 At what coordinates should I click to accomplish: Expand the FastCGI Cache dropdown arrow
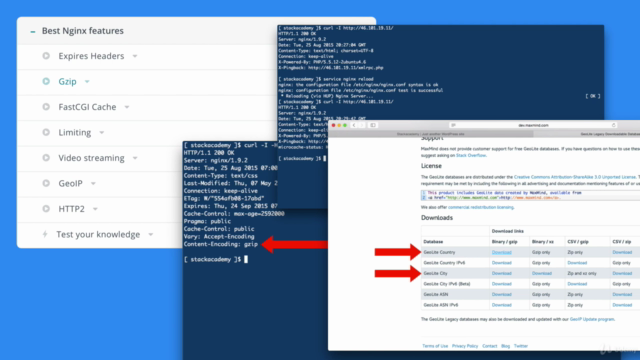tap(127, 107)
